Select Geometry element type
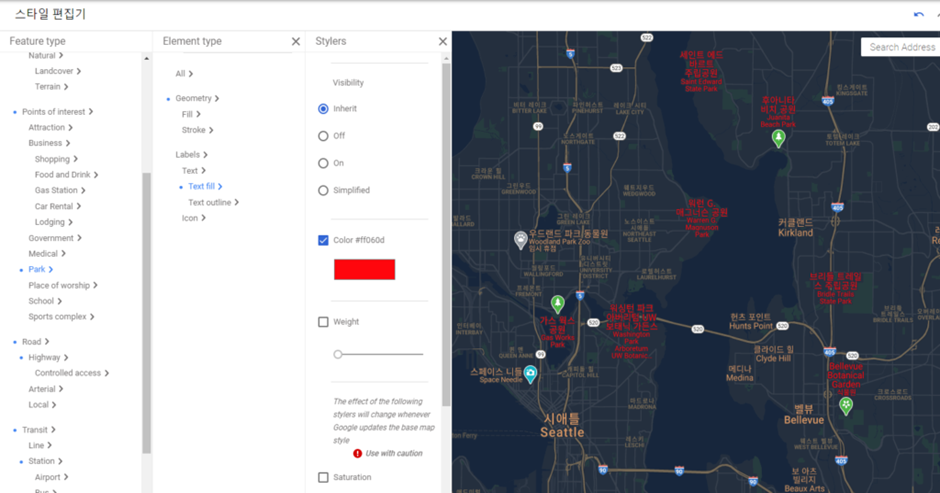This screenshot has height=493, width=940. click(197, 98)
